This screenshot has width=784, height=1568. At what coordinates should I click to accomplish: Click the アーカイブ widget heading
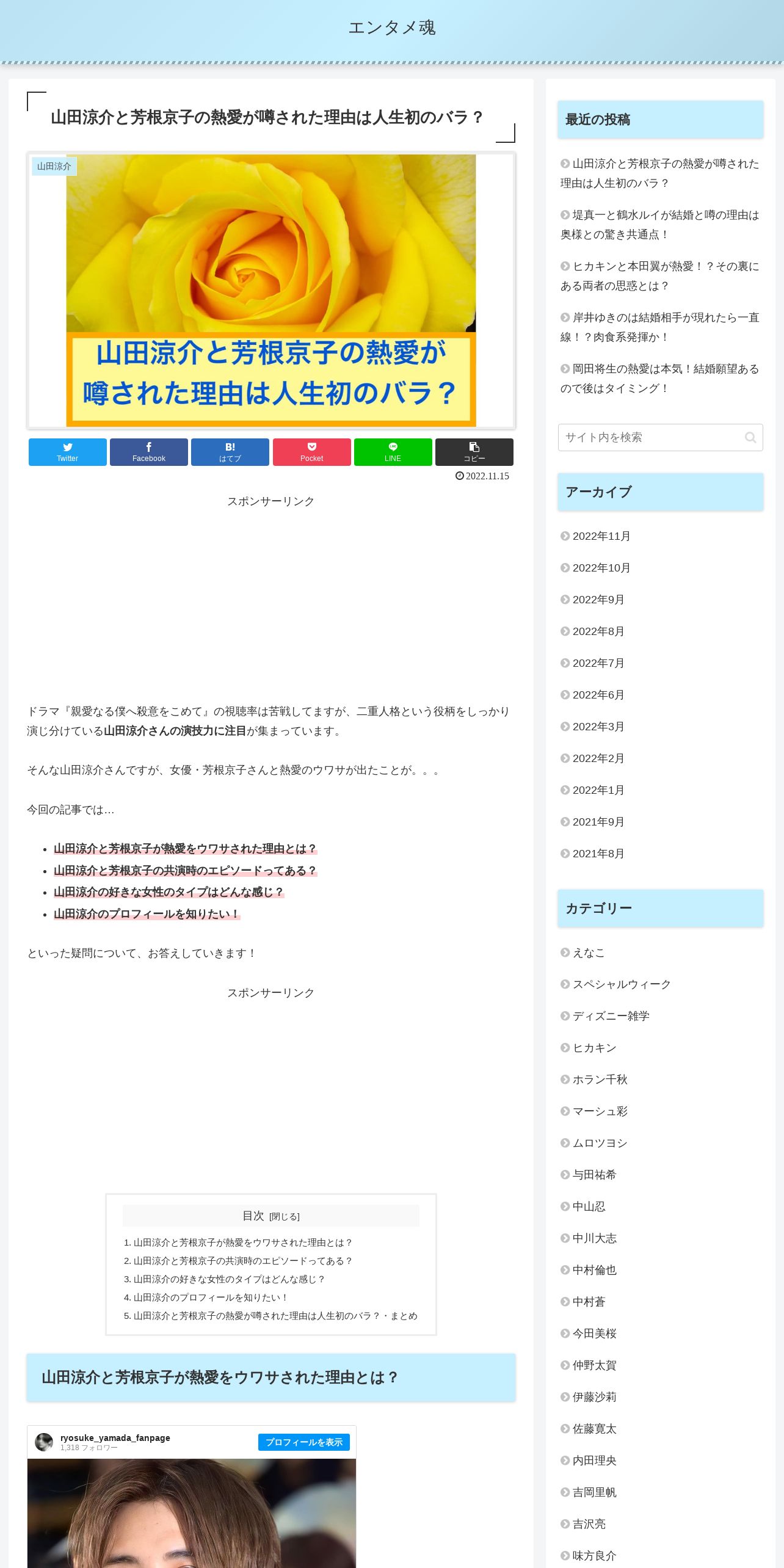[x=661, y=492]
